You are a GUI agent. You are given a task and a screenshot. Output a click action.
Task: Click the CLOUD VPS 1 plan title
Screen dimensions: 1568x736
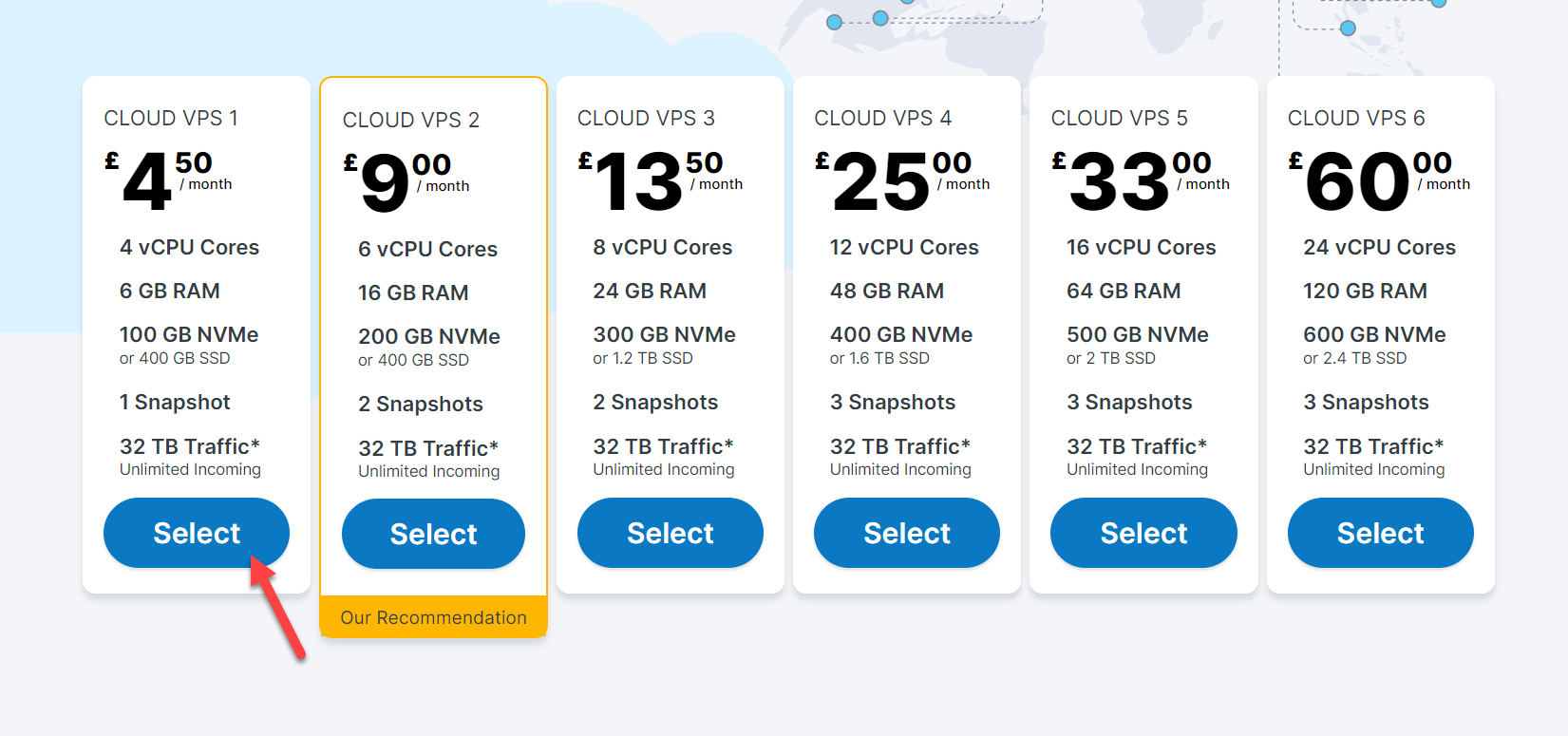pos(171,118)
